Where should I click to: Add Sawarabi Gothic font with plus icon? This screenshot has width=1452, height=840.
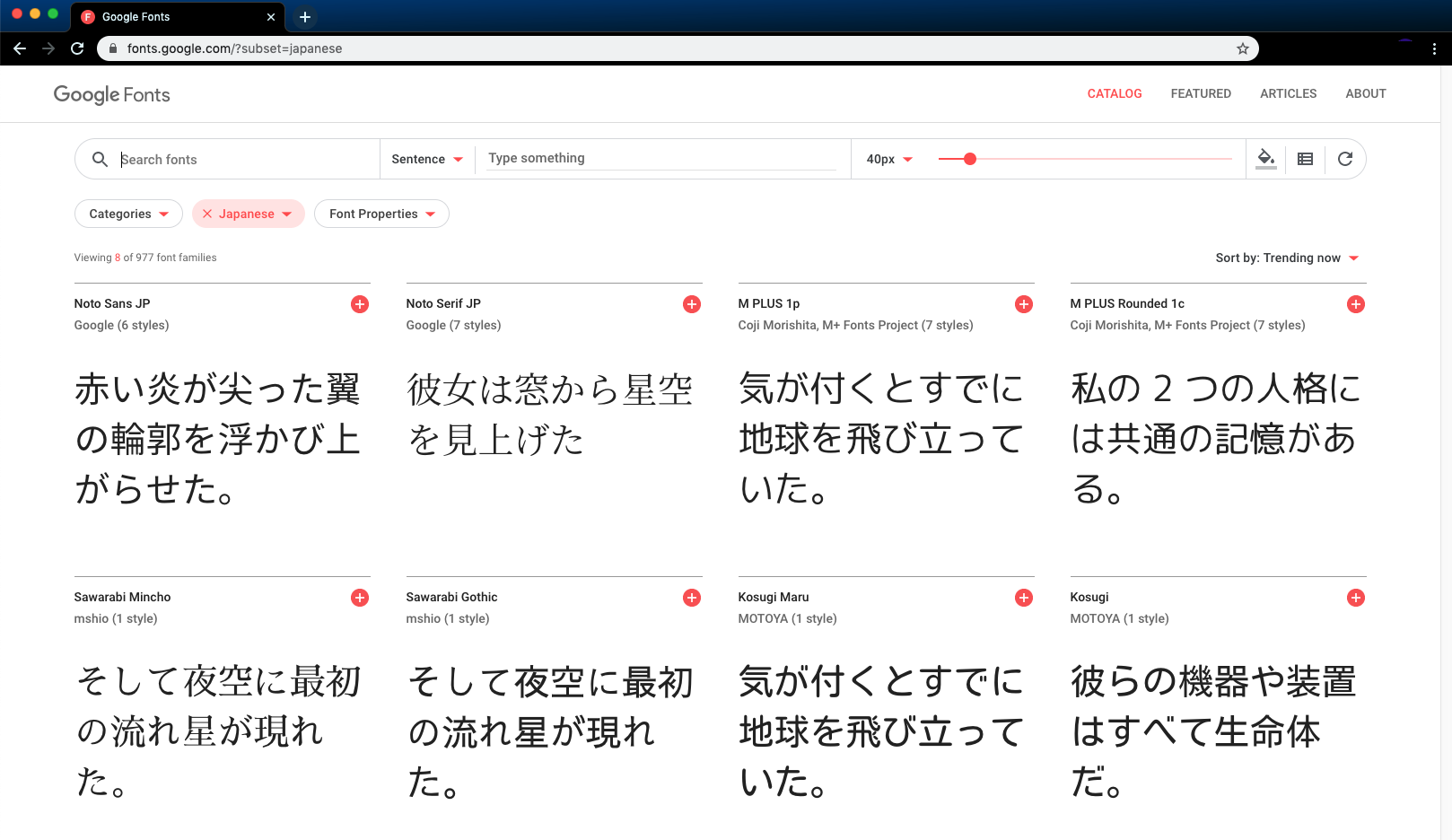692,598
